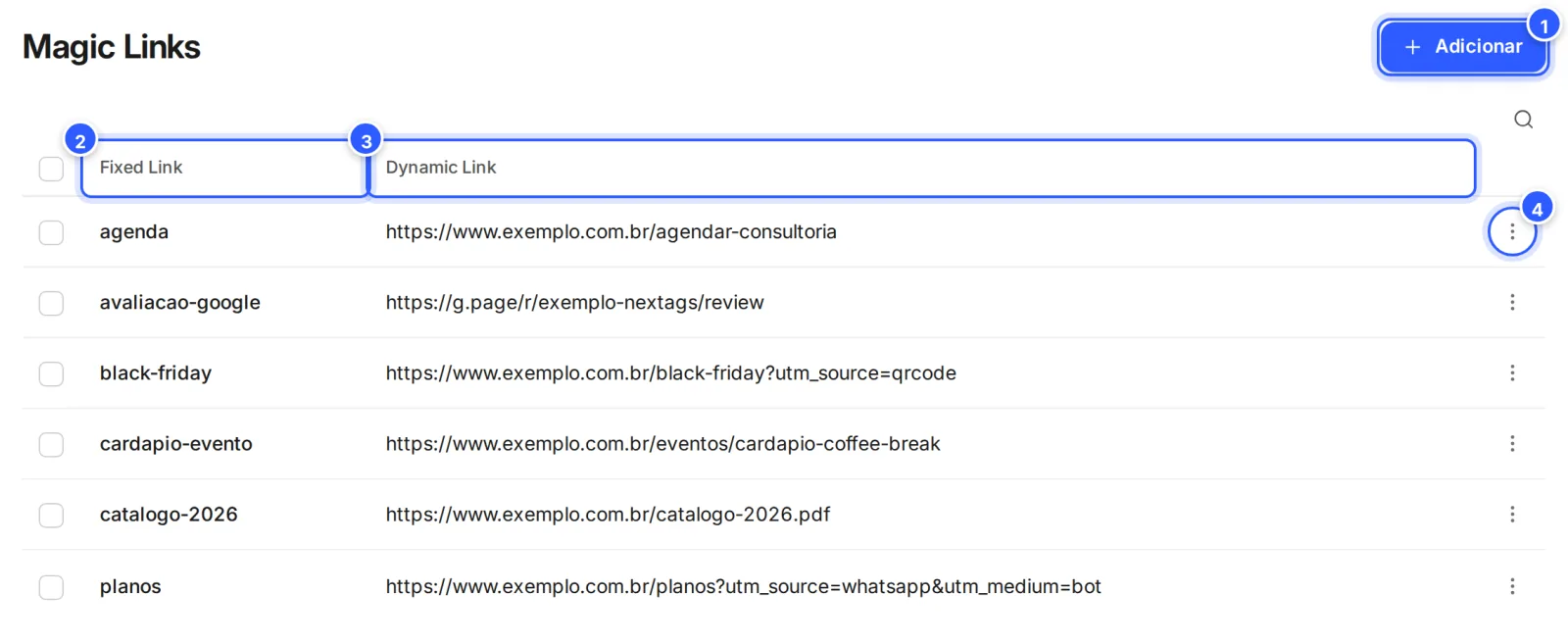This screenshot has width=1568, height=643.
Task: Click the planos utm_source=whatsapp URL
Action: 744,587
